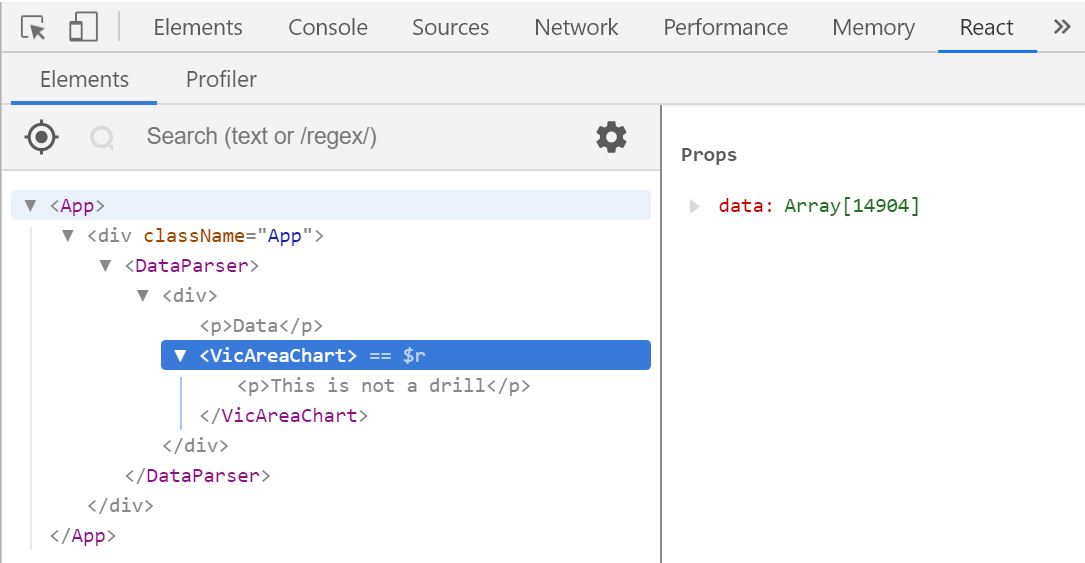
Task: Open the Performance tab
Action: coord(725,27)
